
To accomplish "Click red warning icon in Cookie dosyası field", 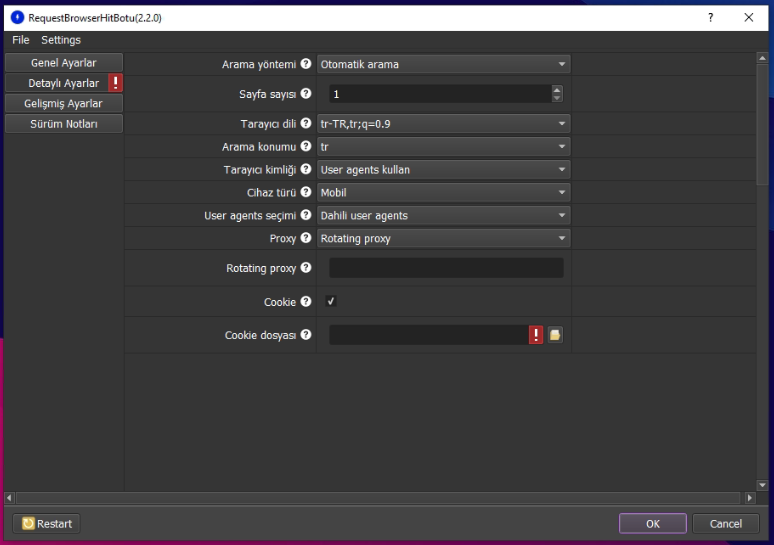I will click(536, 335).
